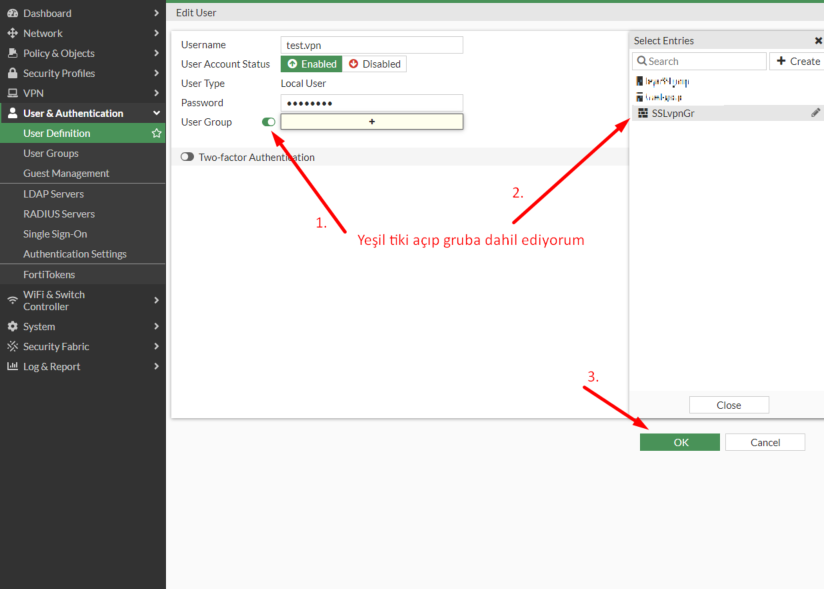Click the Create button in Select Entries

(796, 61)
